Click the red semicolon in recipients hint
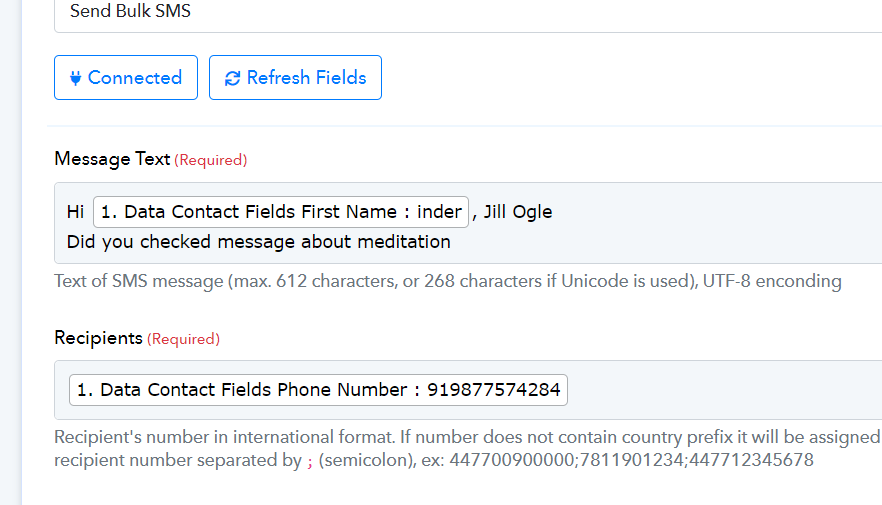 click(x=310, y=461)
